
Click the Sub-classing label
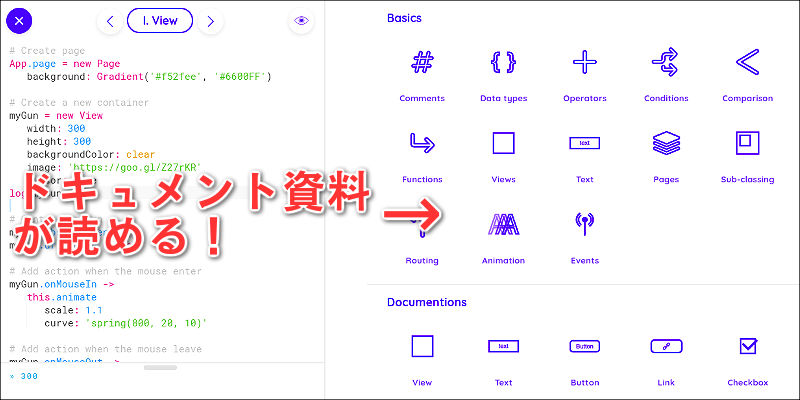(x=747, y=180)
